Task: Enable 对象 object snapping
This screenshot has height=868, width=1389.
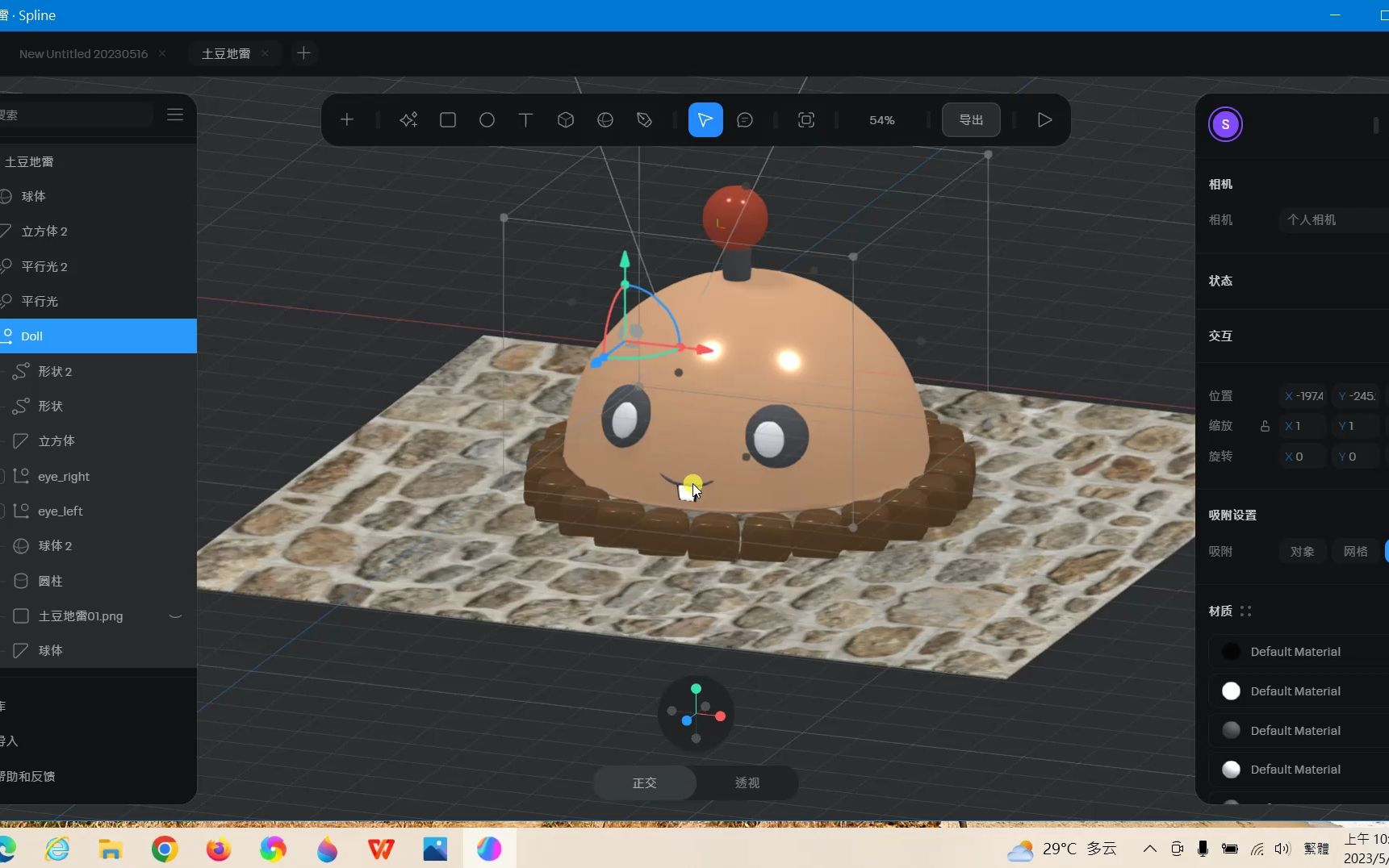Action: point(1302,552)
